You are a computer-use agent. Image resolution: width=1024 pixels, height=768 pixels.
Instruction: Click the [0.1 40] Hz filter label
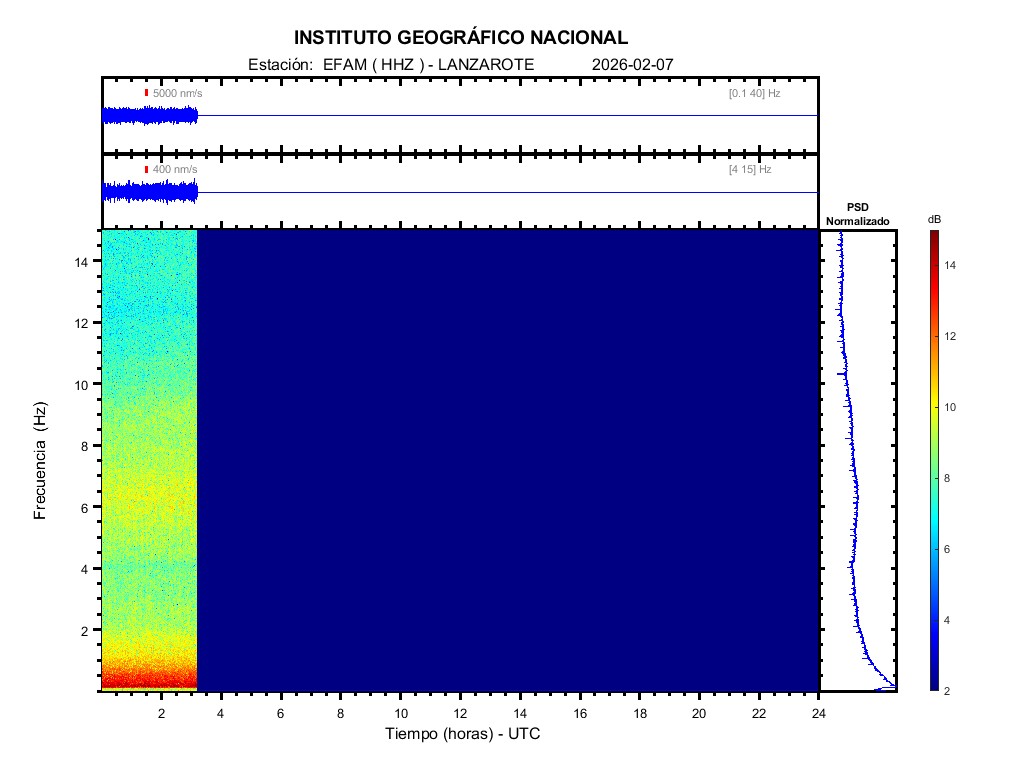point(754,93)
